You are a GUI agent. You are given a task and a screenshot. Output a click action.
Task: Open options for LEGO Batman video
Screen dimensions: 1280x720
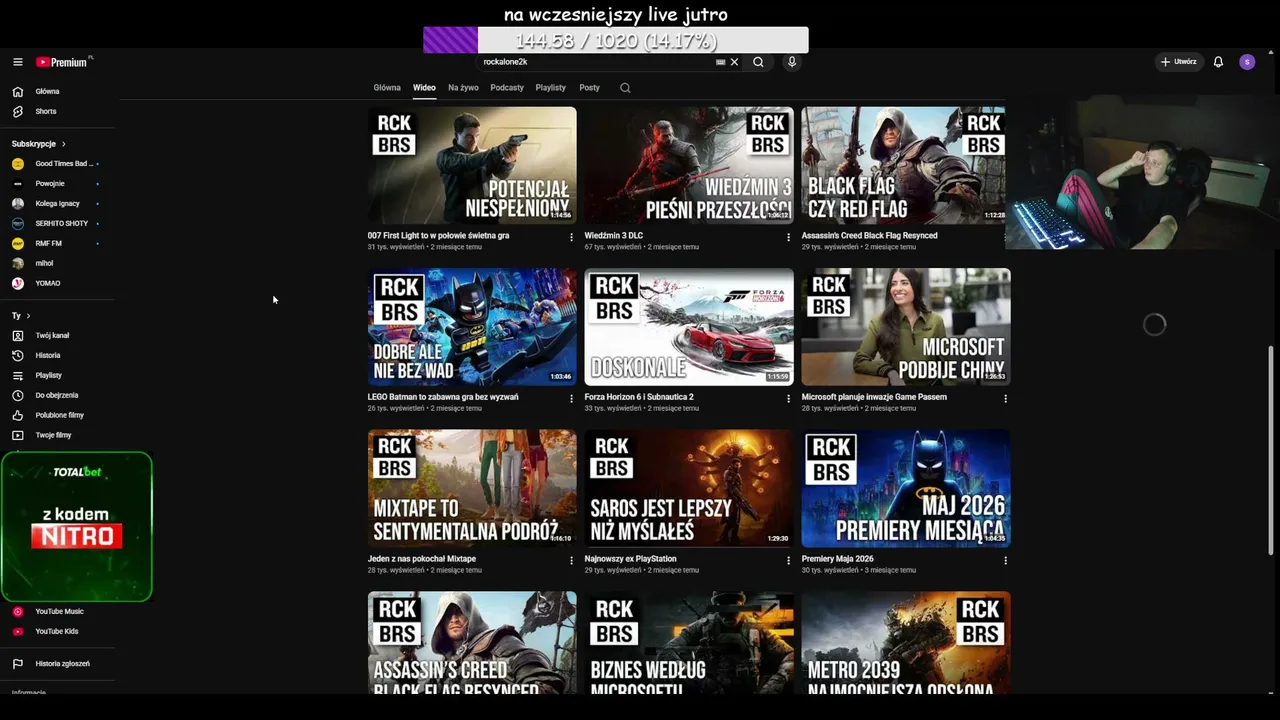pyautogui.click(x=572, y=398)
